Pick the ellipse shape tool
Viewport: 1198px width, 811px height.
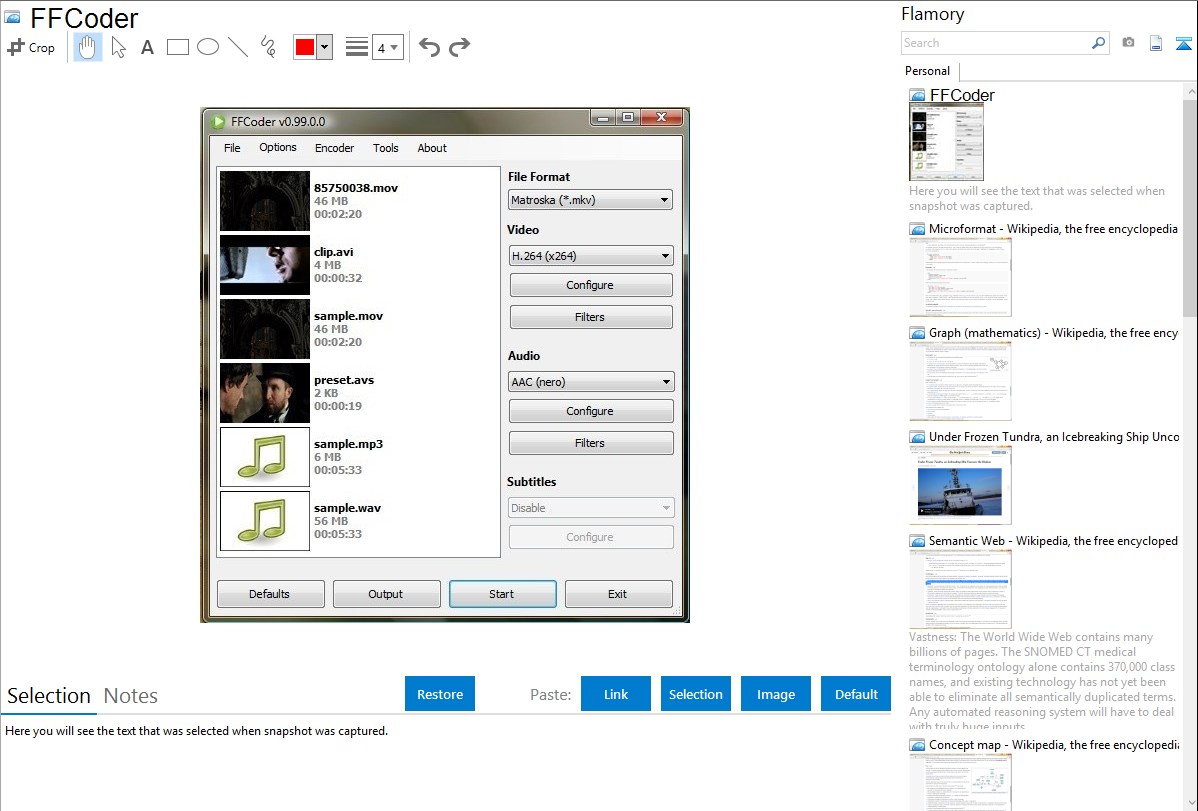(x=208, y=47)
